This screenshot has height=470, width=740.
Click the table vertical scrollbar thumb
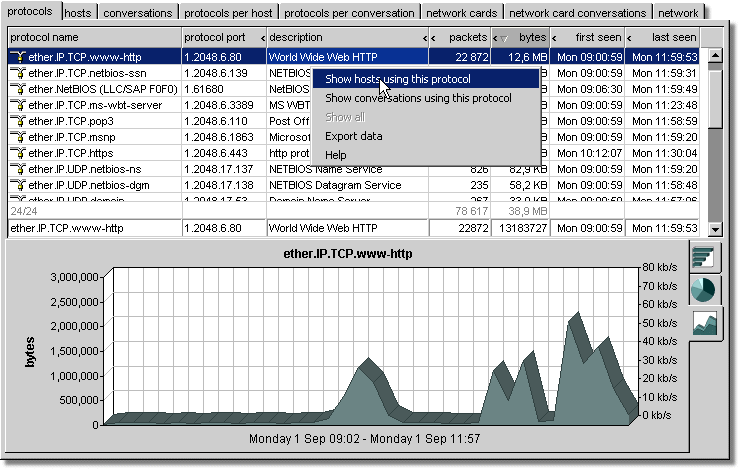click(x=715, y=98)
